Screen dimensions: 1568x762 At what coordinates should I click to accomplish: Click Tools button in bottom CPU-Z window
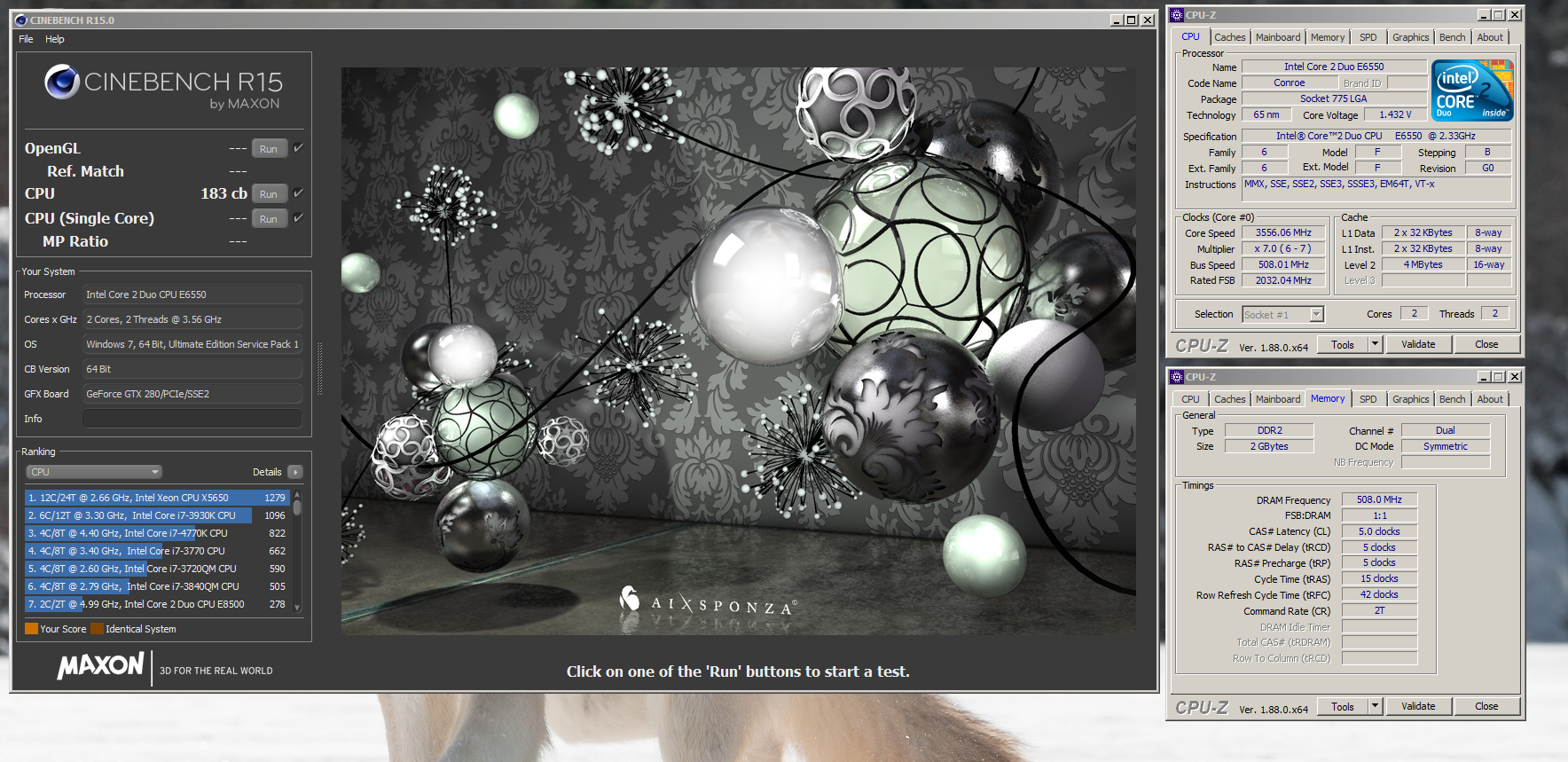coord(1343,706)
